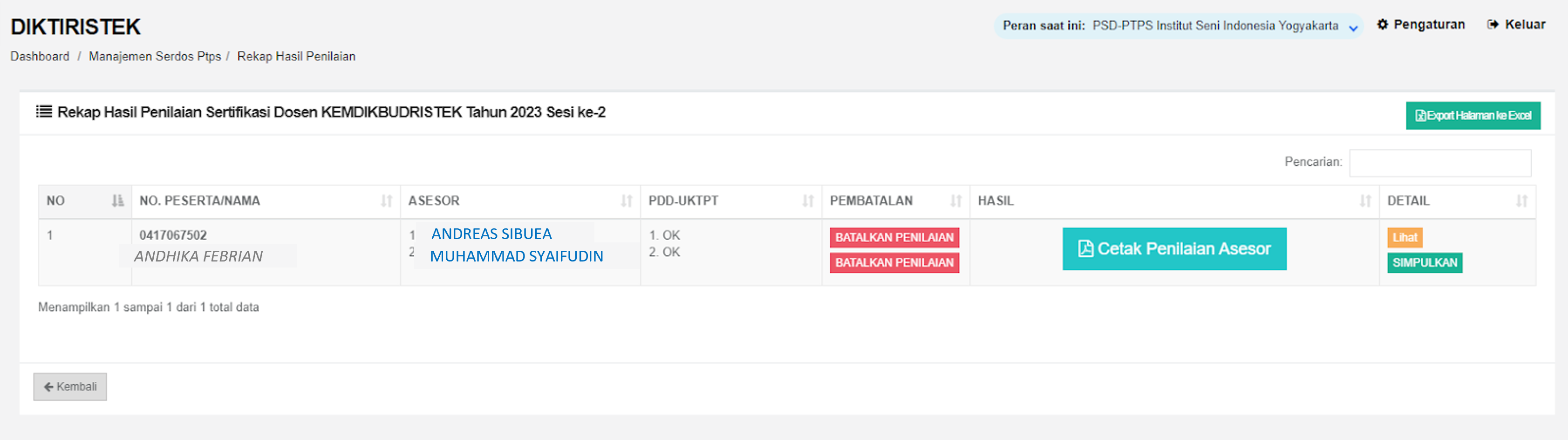Sort by PEMBATALAN column arrows
Screen dimensions: 1568x440
(x=955, y=200)
